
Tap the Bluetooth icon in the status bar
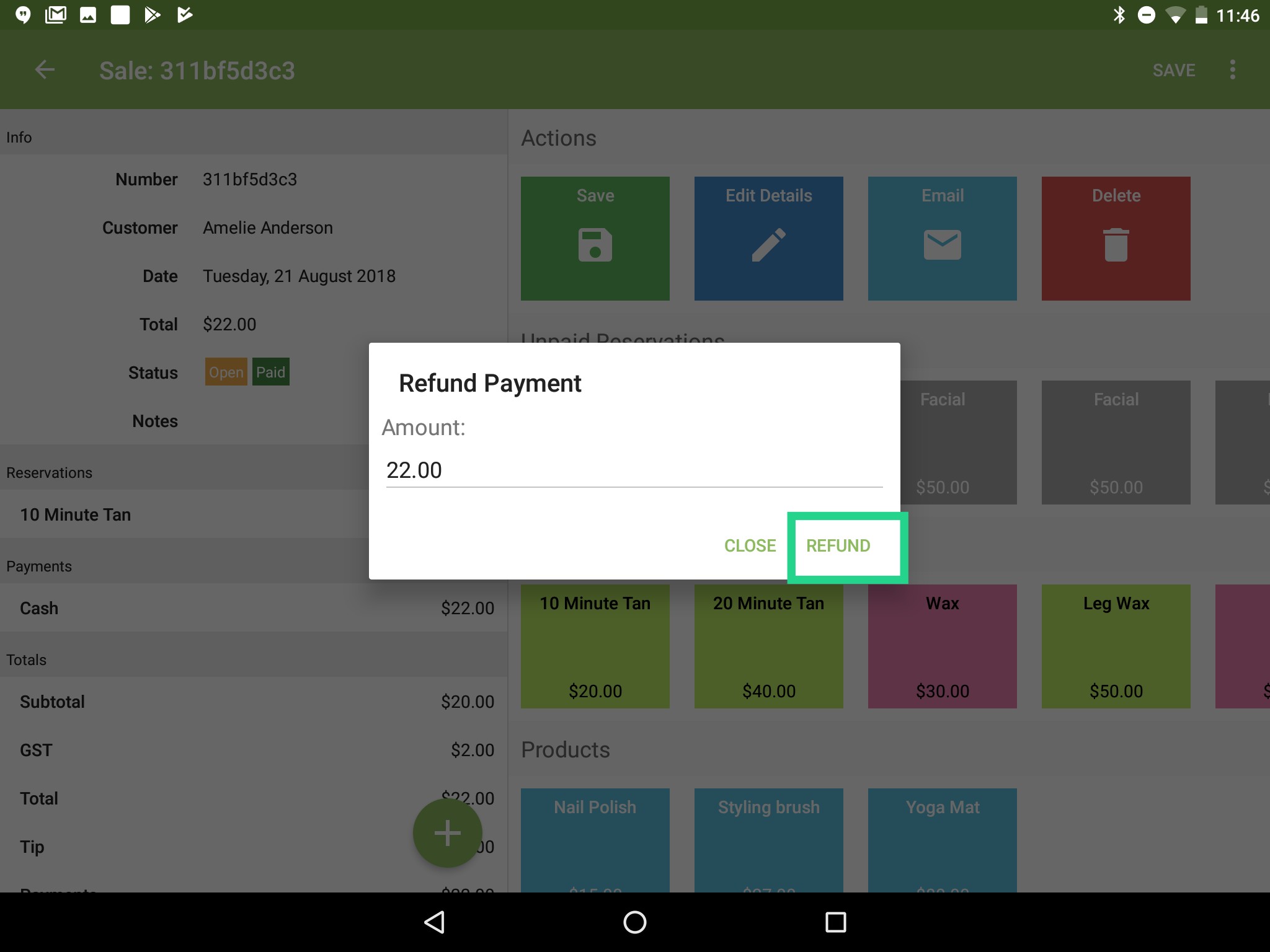click(1120, 14)
